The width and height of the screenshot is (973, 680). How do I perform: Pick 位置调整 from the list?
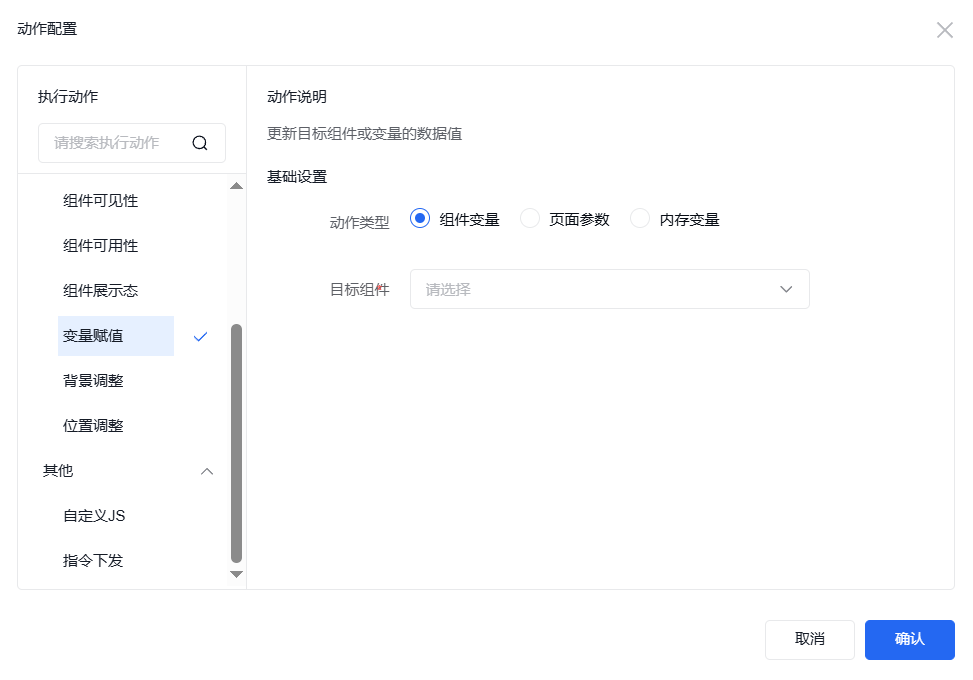tap(93, 426)
